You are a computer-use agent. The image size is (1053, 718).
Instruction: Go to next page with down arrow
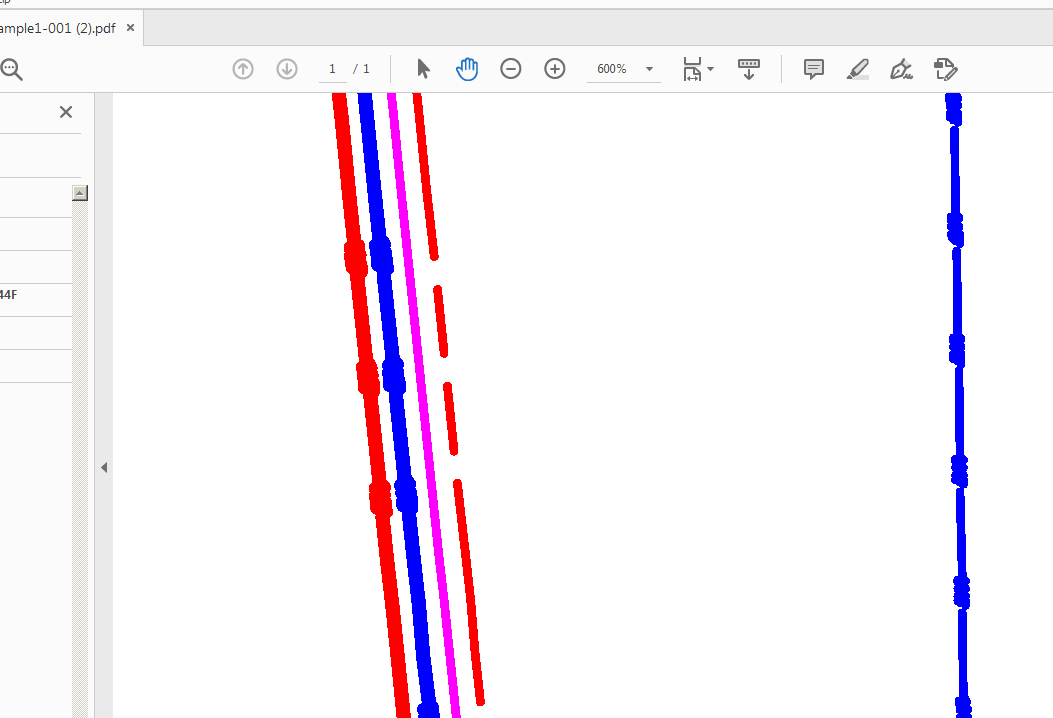(x=287, y=69)
